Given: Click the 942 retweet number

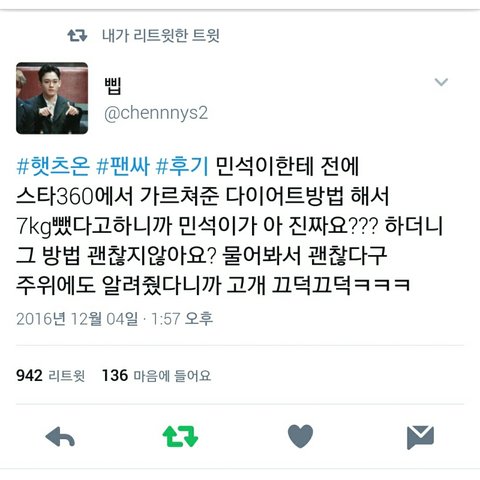Looking at the screenshot, I should pyautogui.click(x=29, y=376).
